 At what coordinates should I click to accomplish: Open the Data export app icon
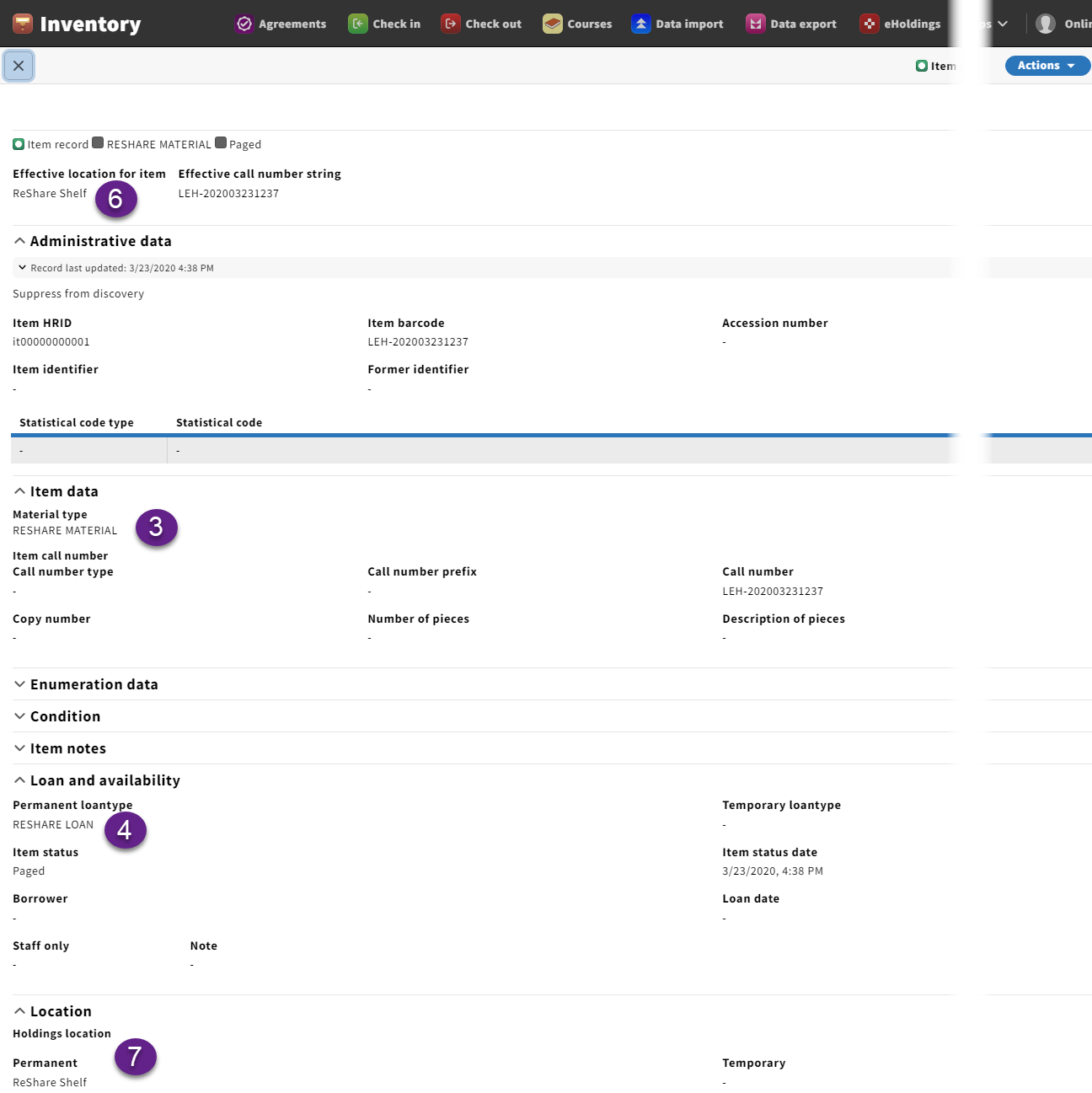click(756, 24)
